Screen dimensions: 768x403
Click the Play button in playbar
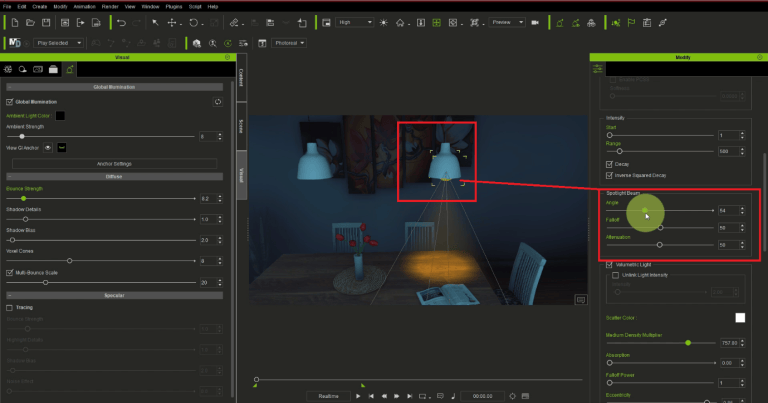(x=358, y=396)
